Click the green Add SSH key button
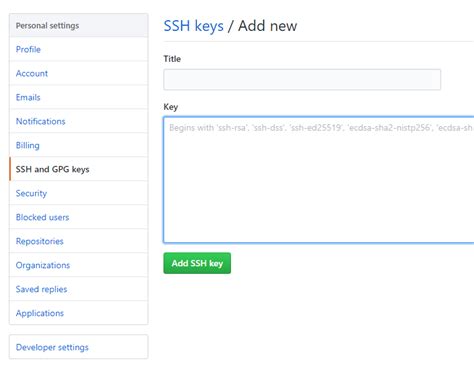This screenshot has width=474, height=390. click(x=197, y=263)
